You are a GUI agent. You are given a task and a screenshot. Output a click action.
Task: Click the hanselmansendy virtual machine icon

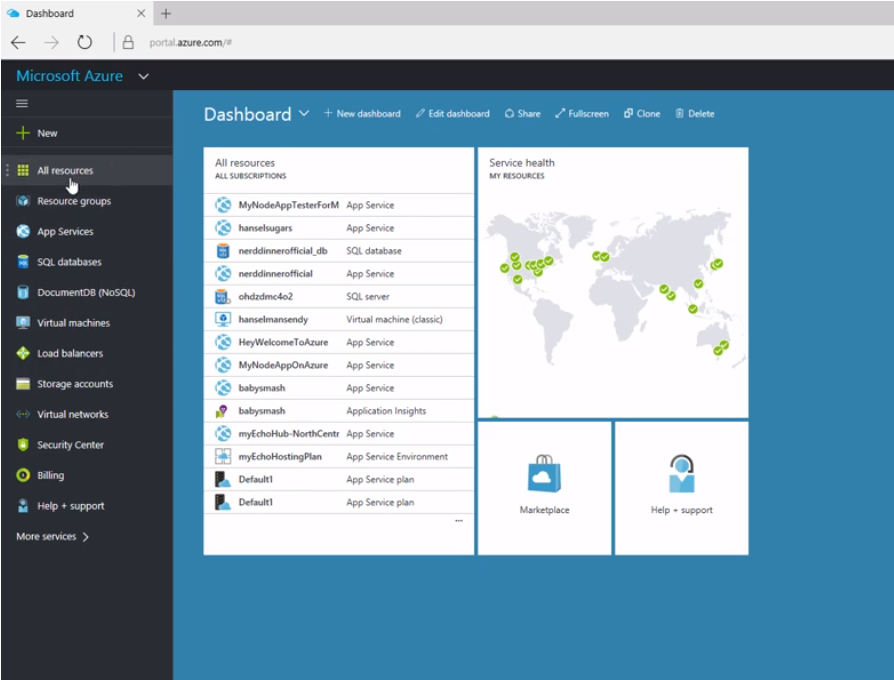[x=223, y=319]
